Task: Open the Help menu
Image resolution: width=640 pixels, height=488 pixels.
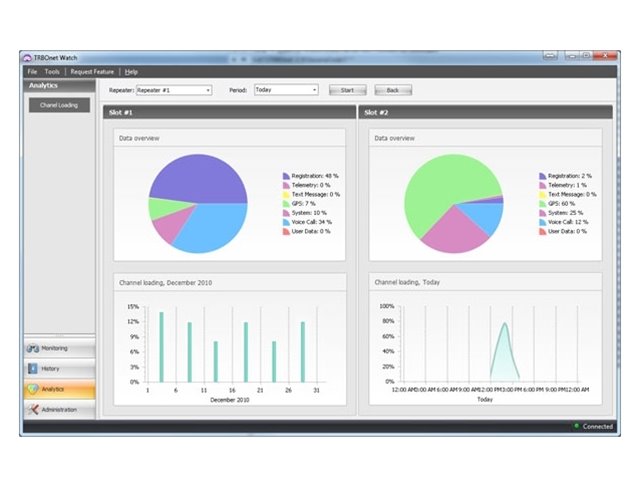Action: pyautogui.click(x=131, y=72)
